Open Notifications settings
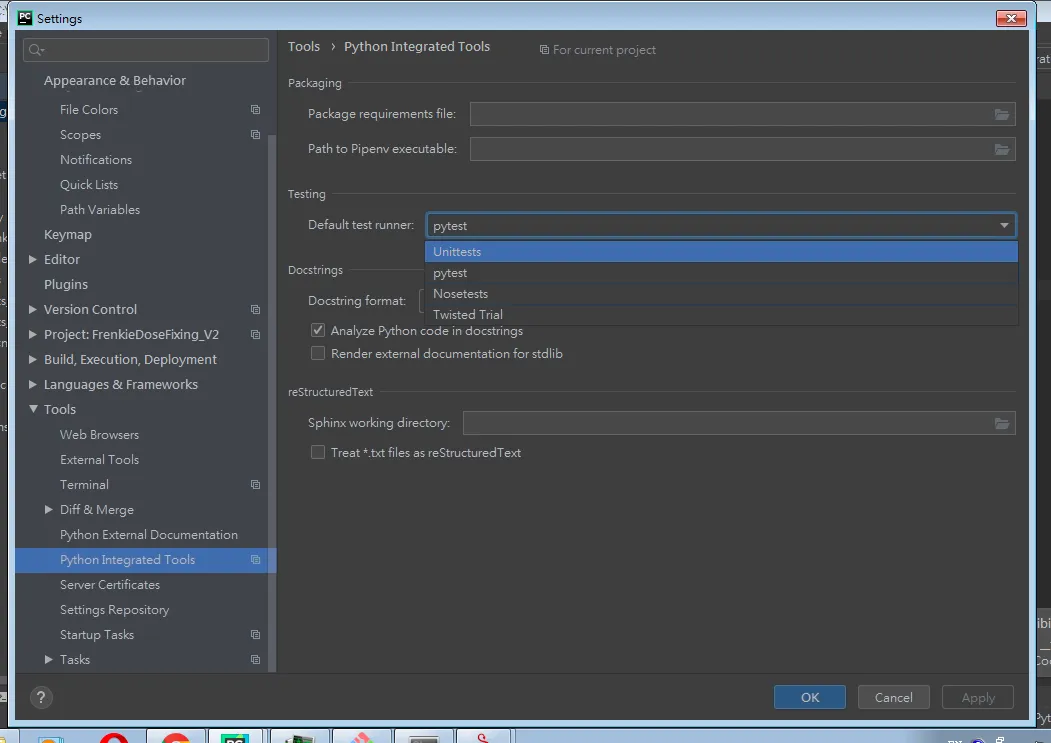The height and width of the screenshot is (743, 1051). [x=96, y=160]
